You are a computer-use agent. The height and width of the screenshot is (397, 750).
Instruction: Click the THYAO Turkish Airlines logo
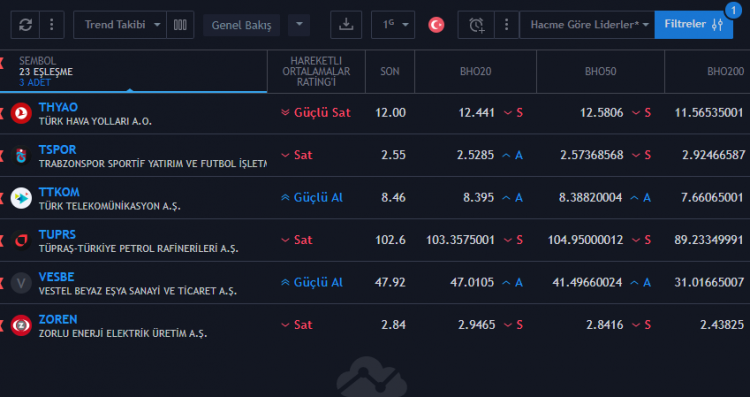click(x=21, y=113)
